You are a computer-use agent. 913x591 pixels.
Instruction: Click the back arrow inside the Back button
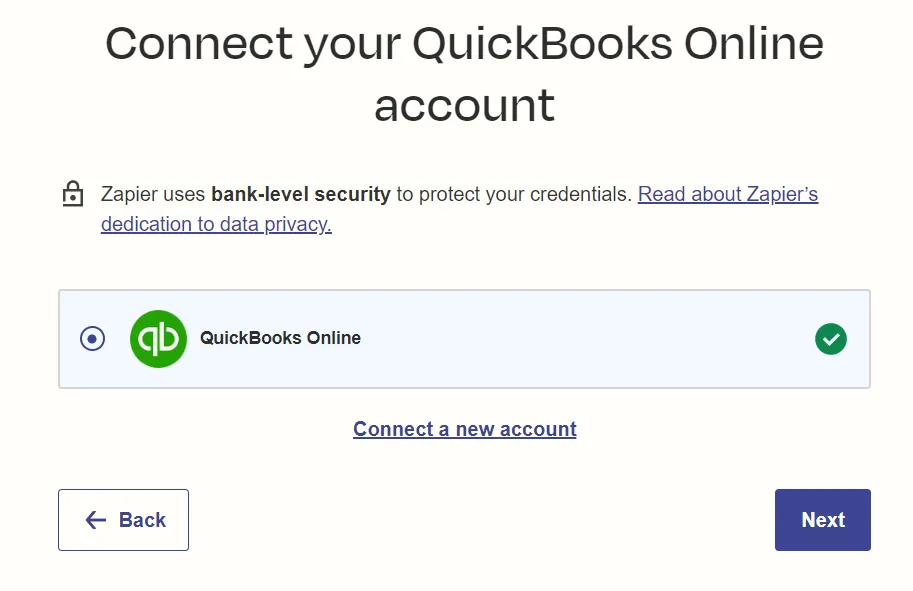(95, 520)
